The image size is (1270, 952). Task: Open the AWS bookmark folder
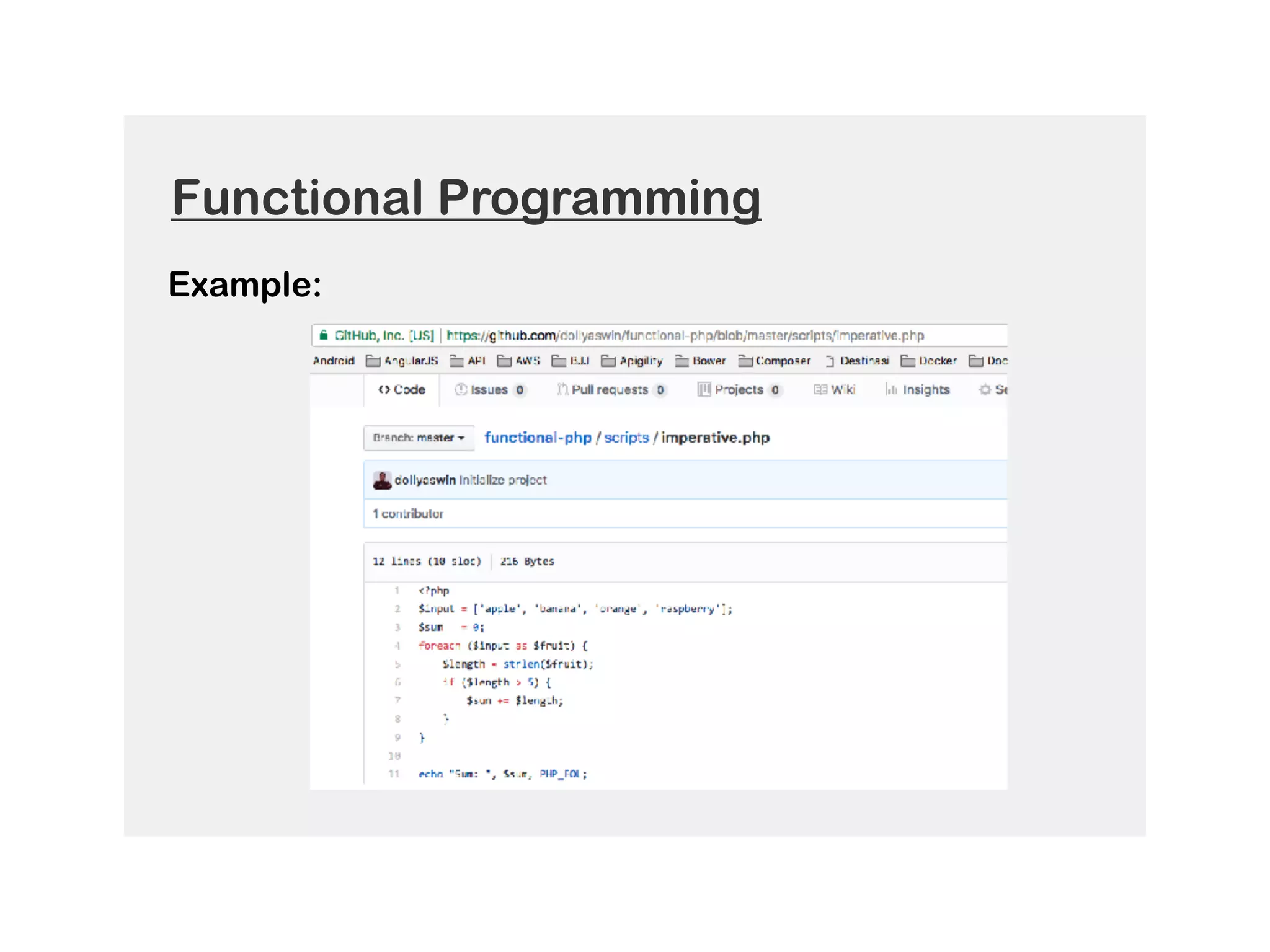click(x=518, y=361)
